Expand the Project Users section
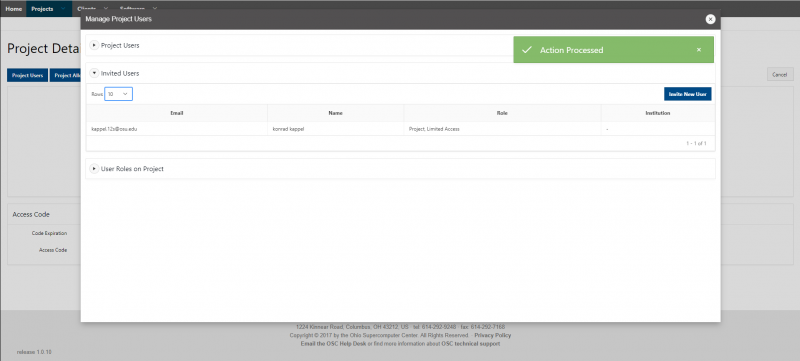The height and width of the screenshot is (361, 800). [x=94, y=45]
